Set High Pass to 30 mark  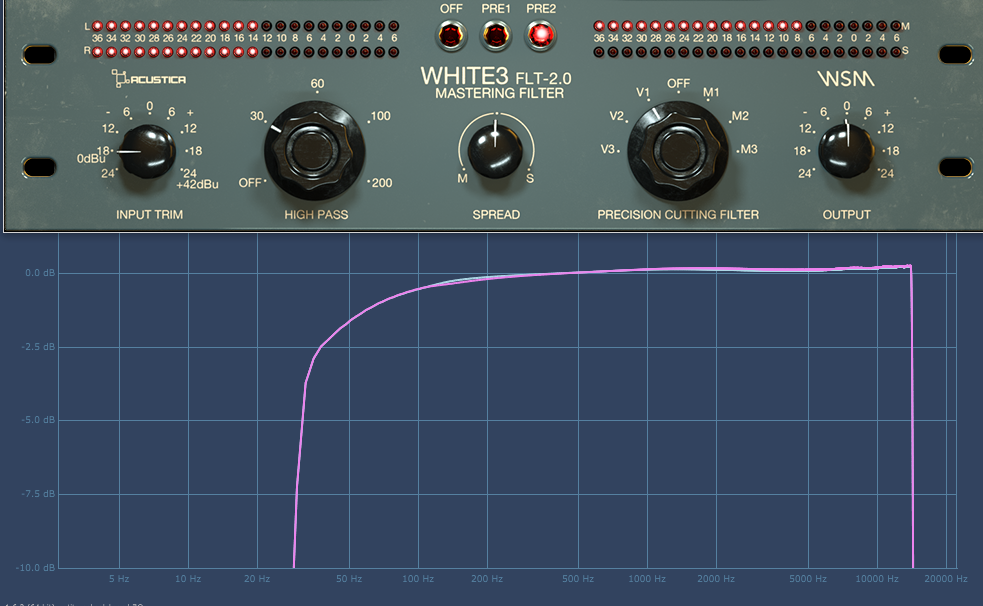point(257,116)
